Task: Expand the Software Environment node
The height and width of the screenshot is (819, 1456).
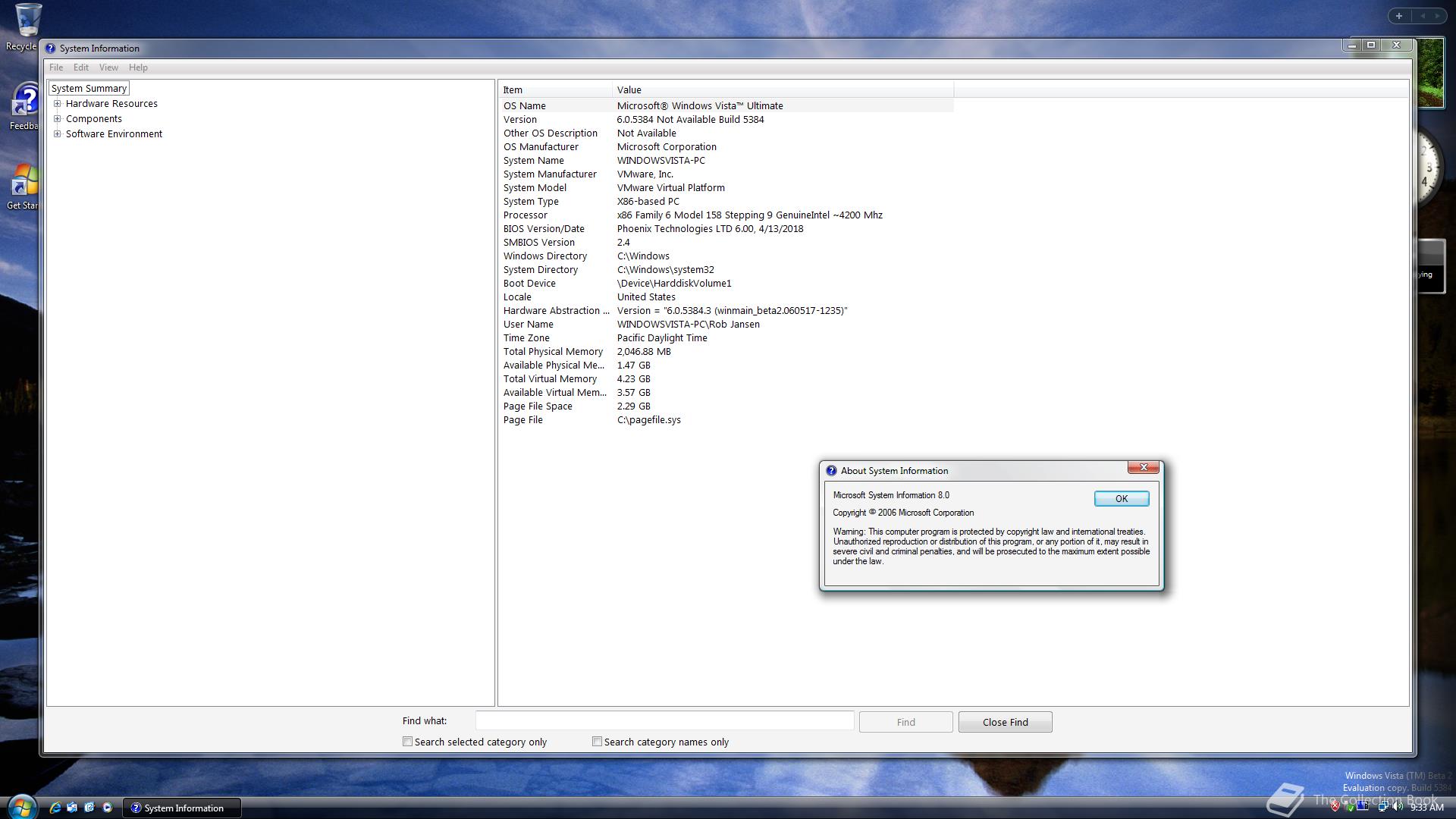Action: [57, 133]
